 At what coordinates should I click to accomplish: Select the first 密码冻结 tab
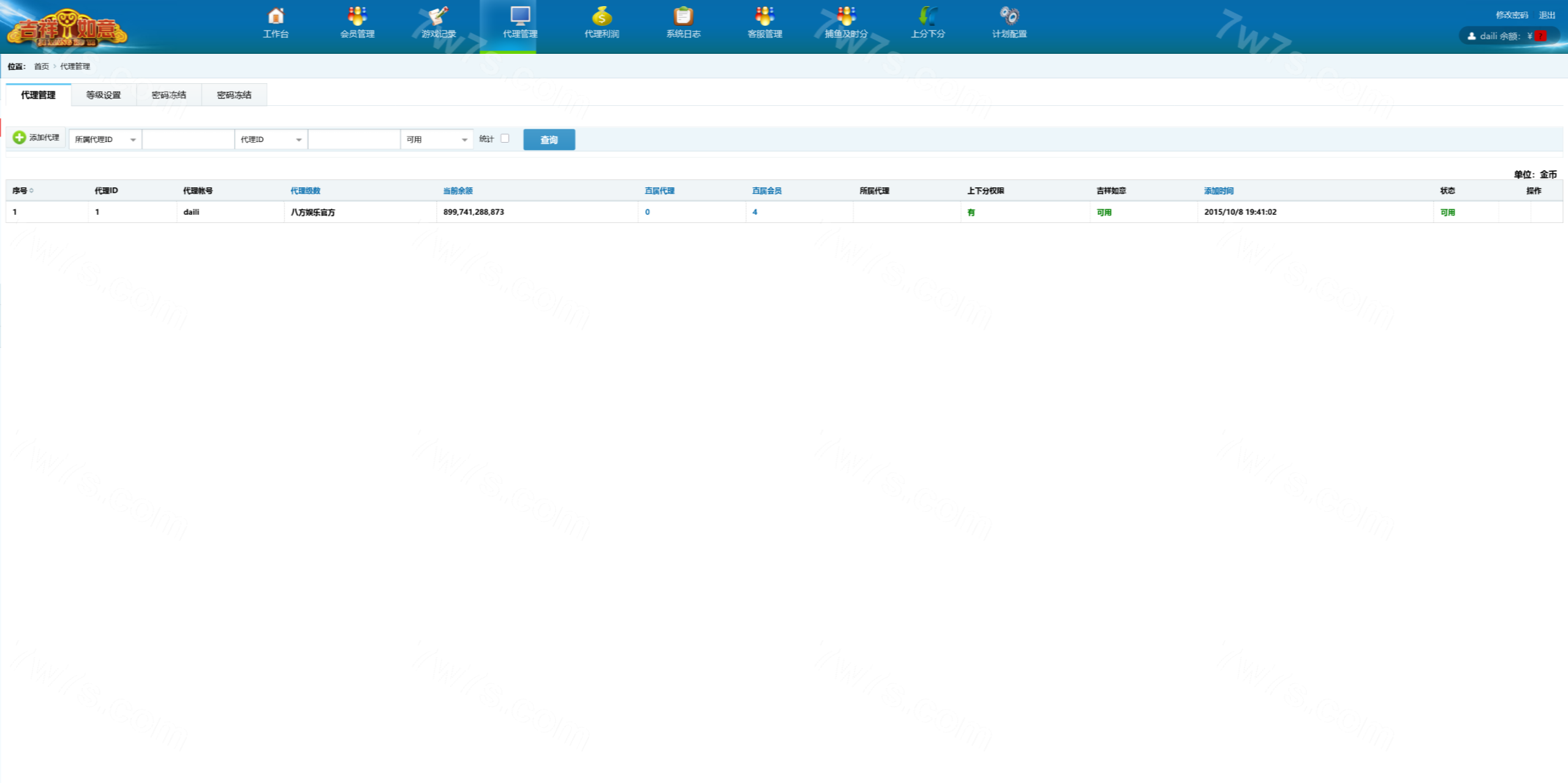click(x=168, y=95)
